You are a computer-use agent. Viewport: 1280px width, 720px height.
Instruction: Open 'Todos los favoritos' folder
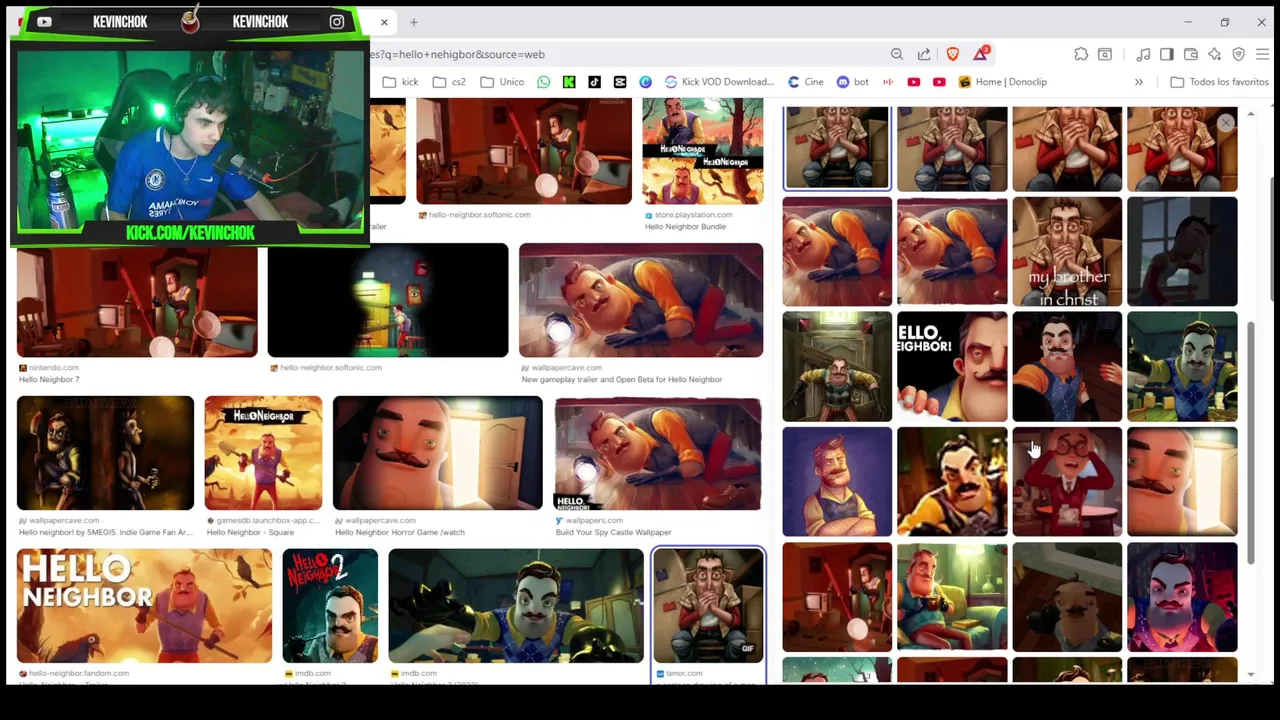[1219, 82]
